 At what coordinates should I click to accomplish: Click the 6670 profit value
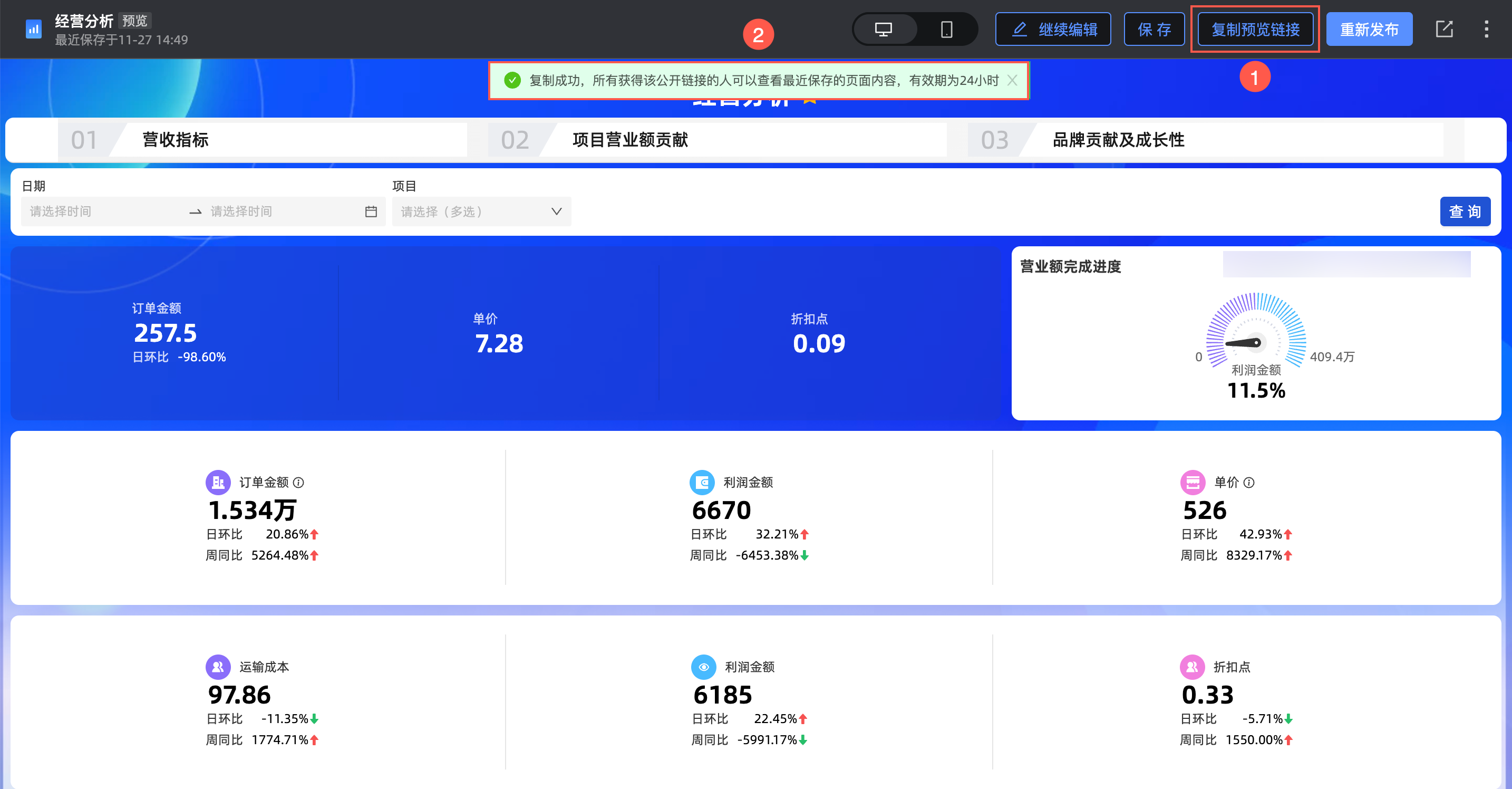(721, 510)
